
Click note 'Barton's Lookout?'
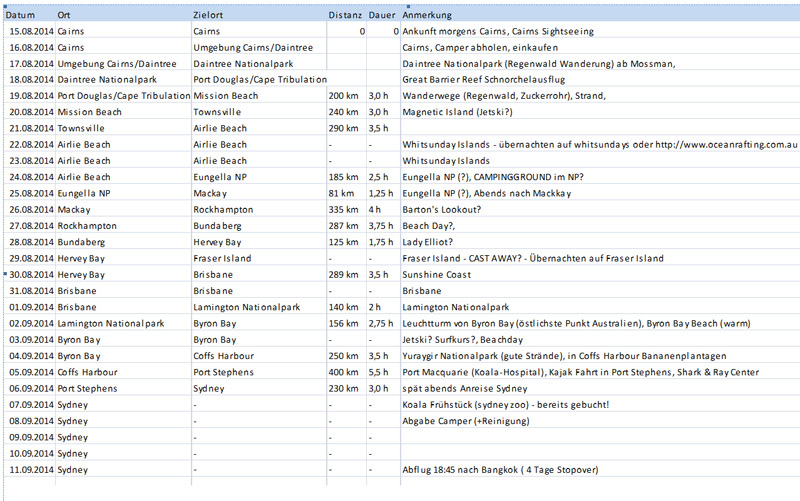coord(441,210)
